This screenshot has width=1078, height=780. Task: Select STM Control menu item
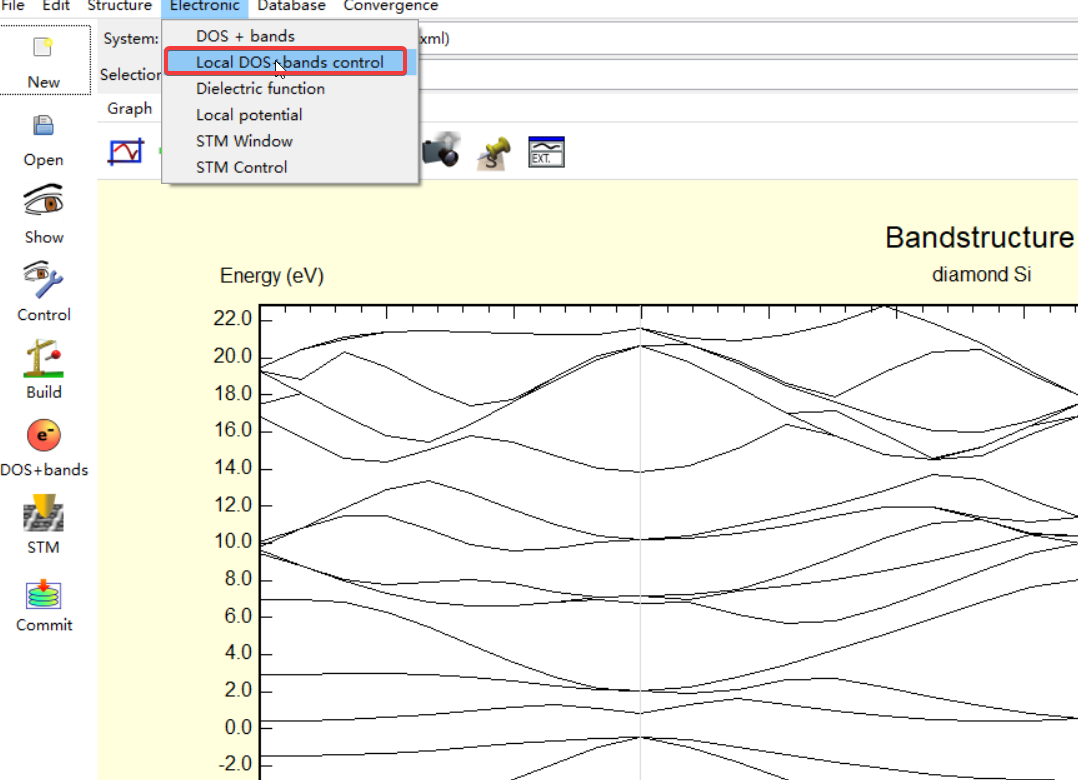(241, 167)
